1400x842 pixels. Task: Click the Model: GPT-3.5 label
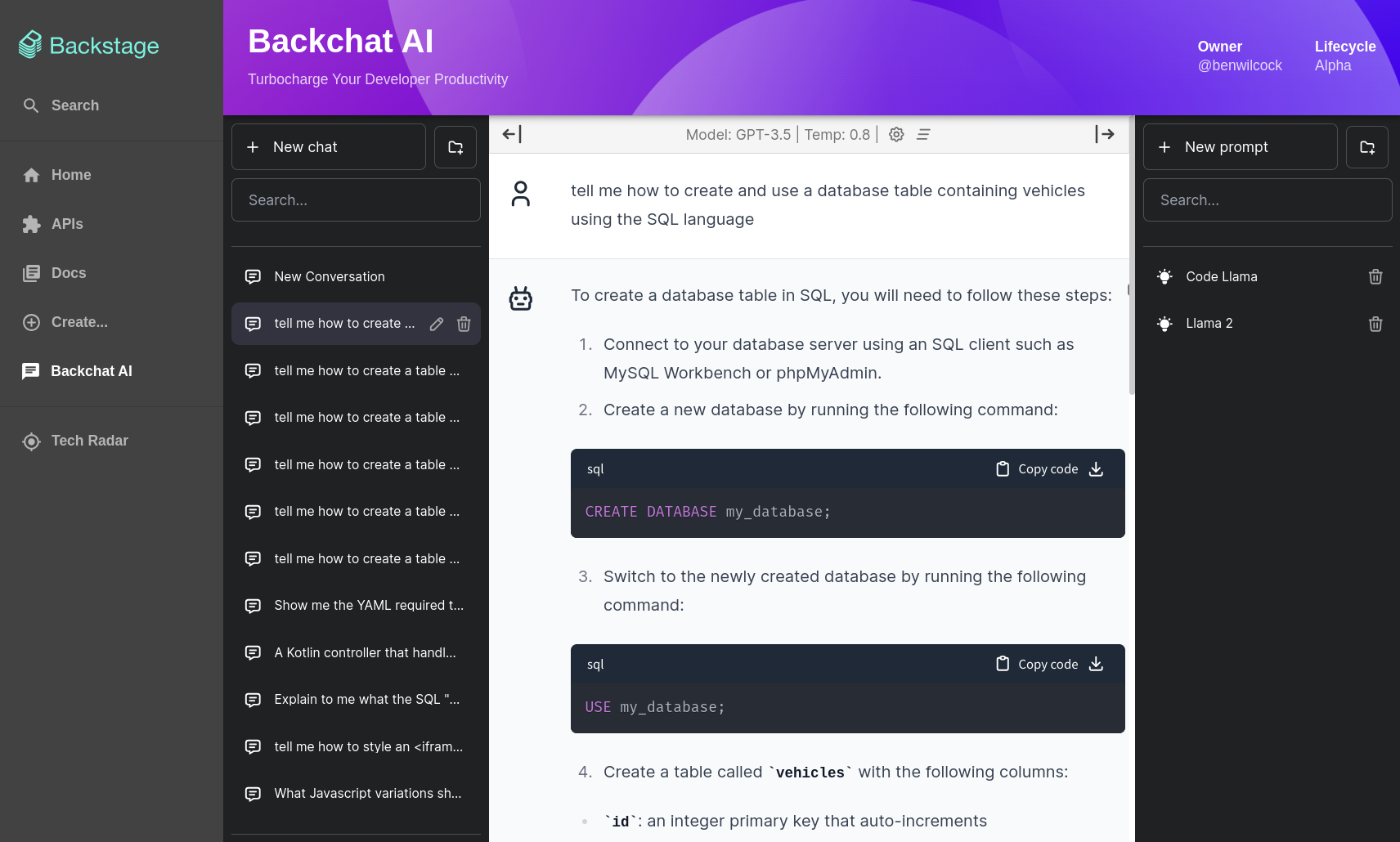(738, 135)
